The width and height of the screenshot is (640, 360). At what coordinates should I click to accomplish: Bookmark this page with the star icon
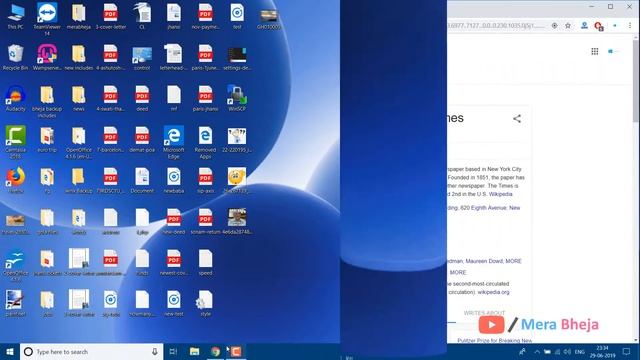click(x=568, y=26)
